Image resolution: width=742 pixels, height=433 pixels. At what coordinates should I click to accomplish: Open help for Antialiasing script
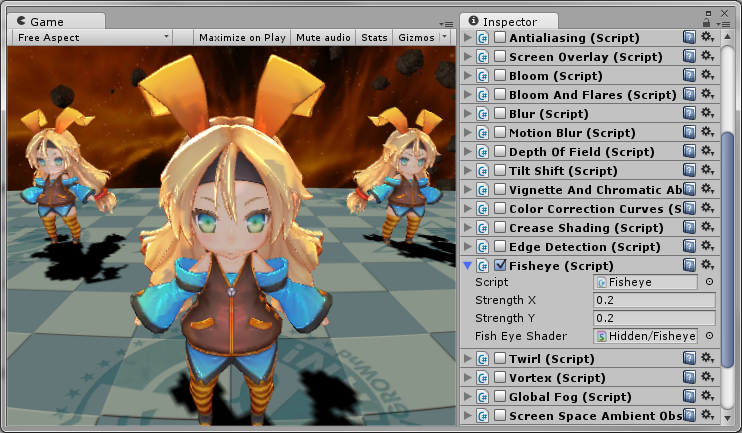tap(689, 37)
